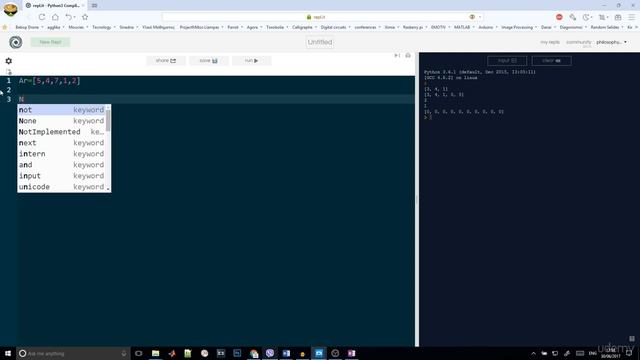Click the red ad blocker icon
This screenshot has height=360, width=640.
pos(559,17)
